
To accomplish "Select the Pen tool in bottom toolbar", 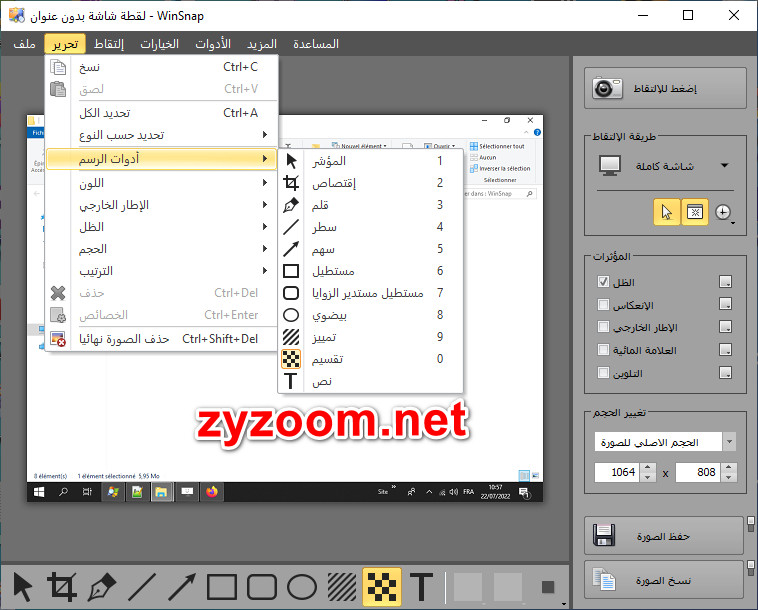I will tap(102, 587).
